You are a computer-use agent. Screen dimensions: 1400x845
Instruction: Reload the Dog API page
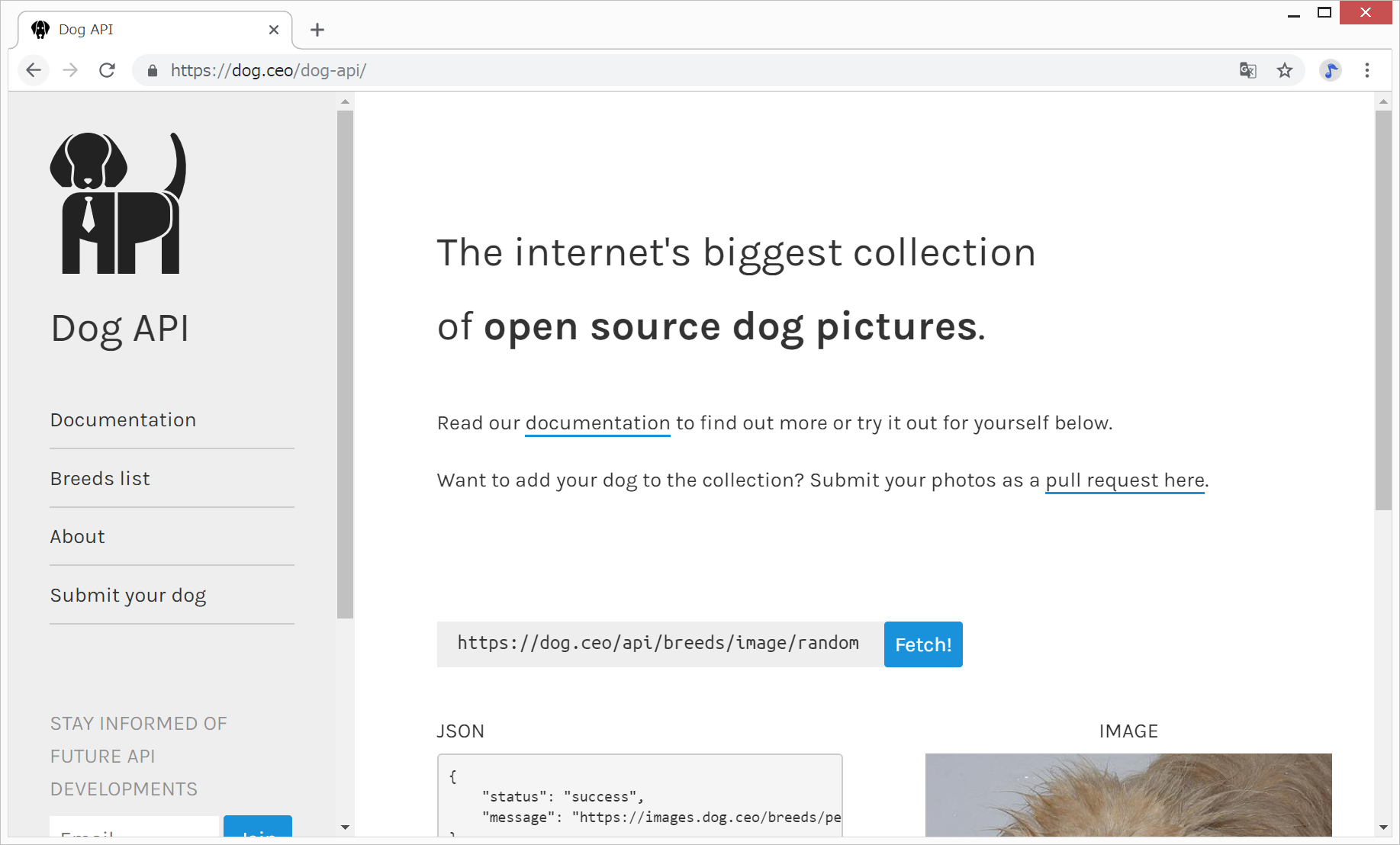107,70
